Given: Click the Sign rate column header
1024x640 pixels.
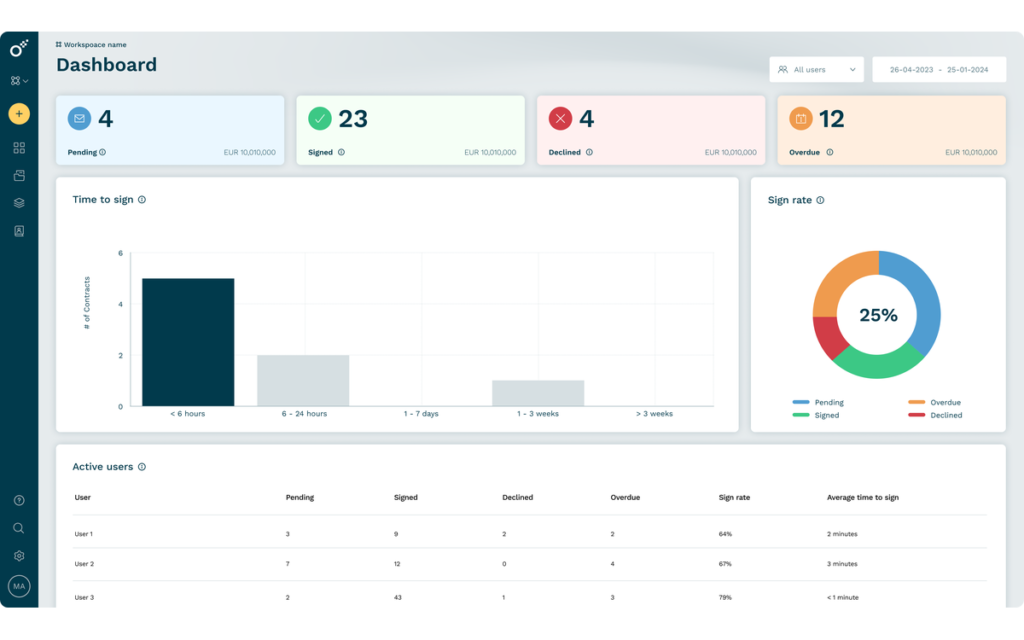Looking at the screenshot, I should pos(734,498).
